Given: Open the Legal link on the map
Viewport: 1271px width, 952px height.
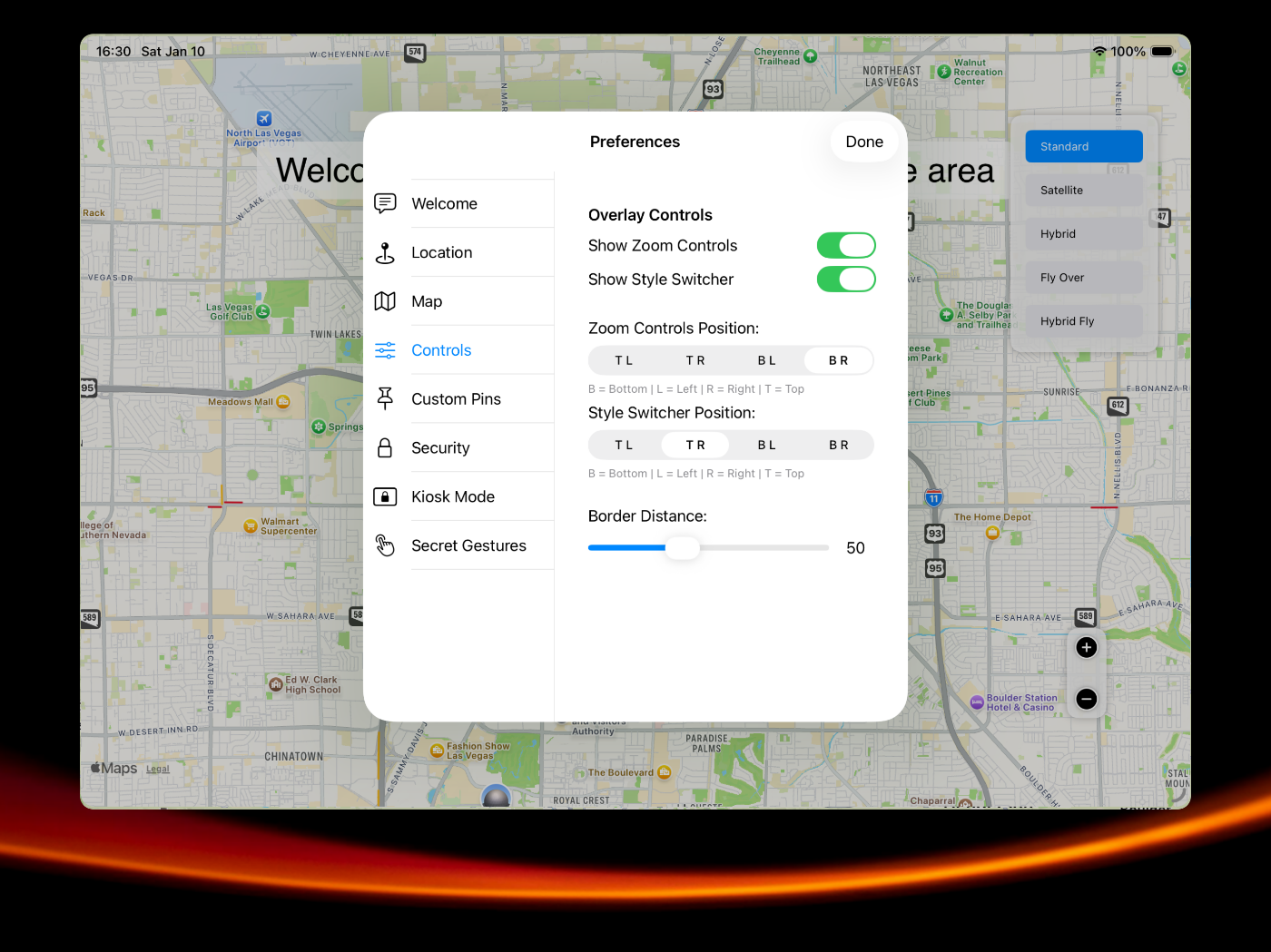Looking at the screenshot, I should pyautogui.click(x=158, y=769).
